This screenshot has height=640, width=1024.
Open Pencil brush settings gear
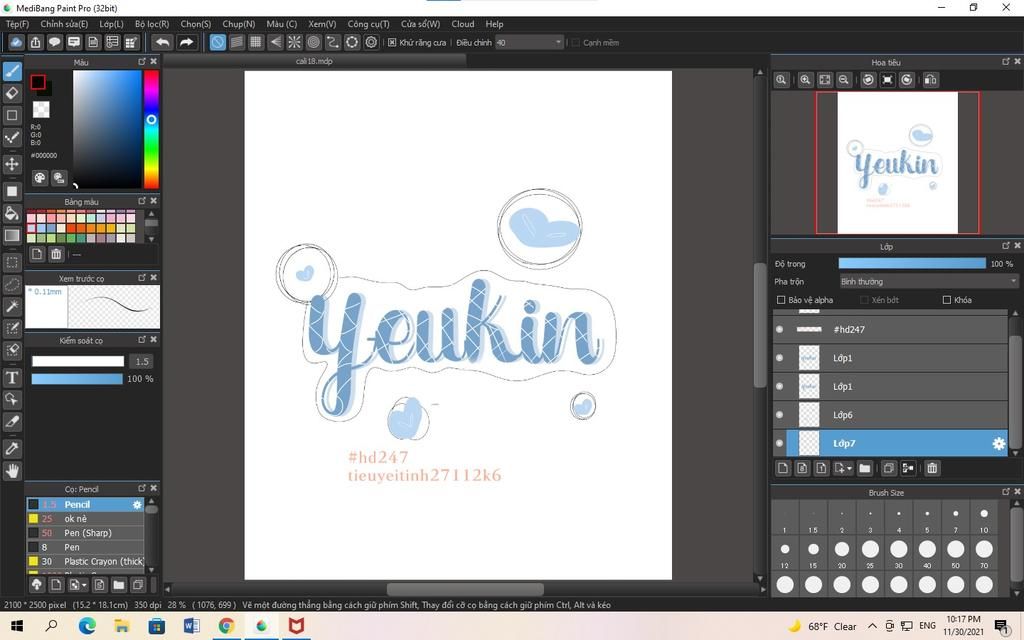[x=137, y=505]
